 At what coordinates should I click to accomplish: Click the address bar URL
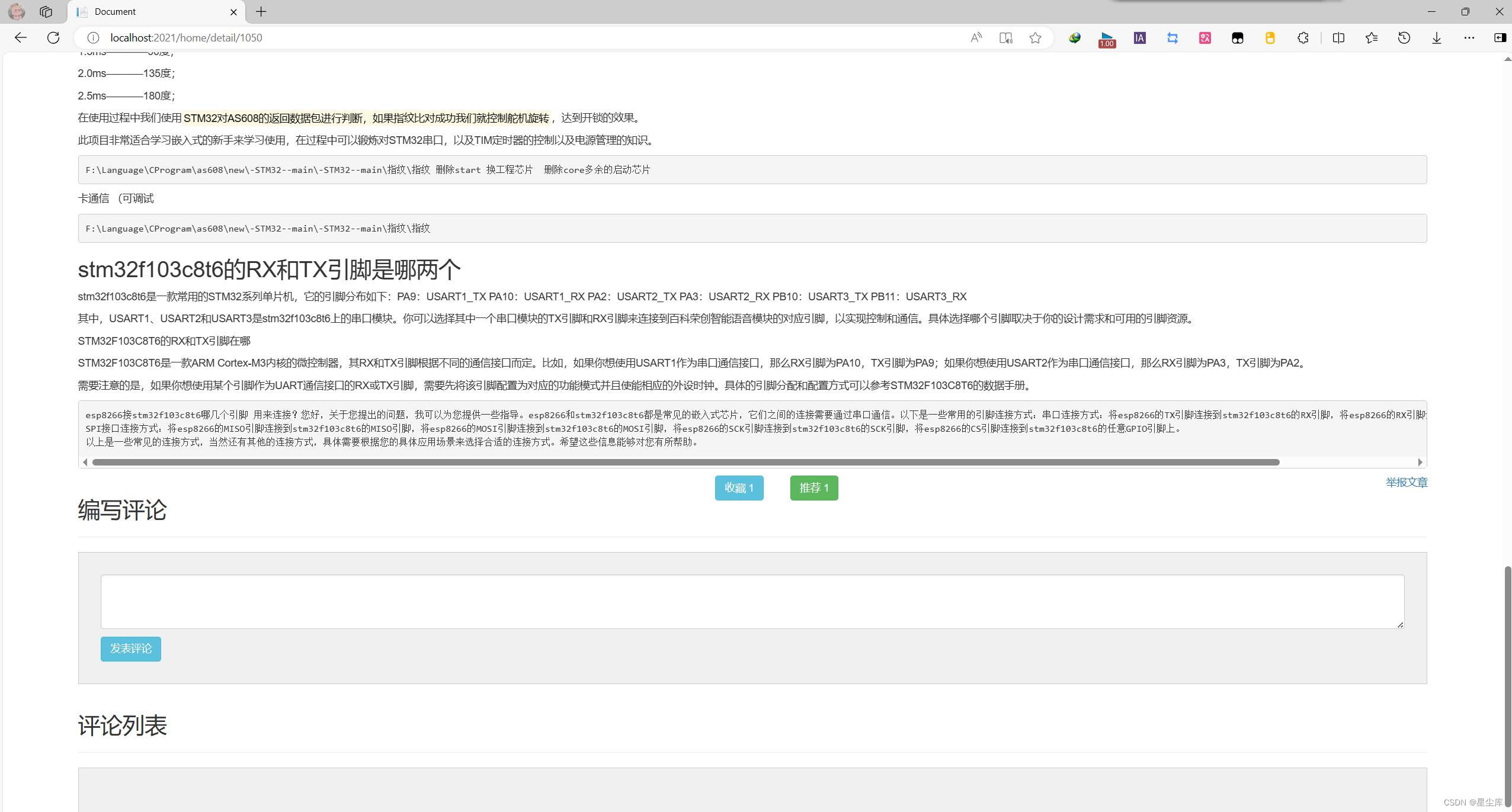click(x=186, y=38)
